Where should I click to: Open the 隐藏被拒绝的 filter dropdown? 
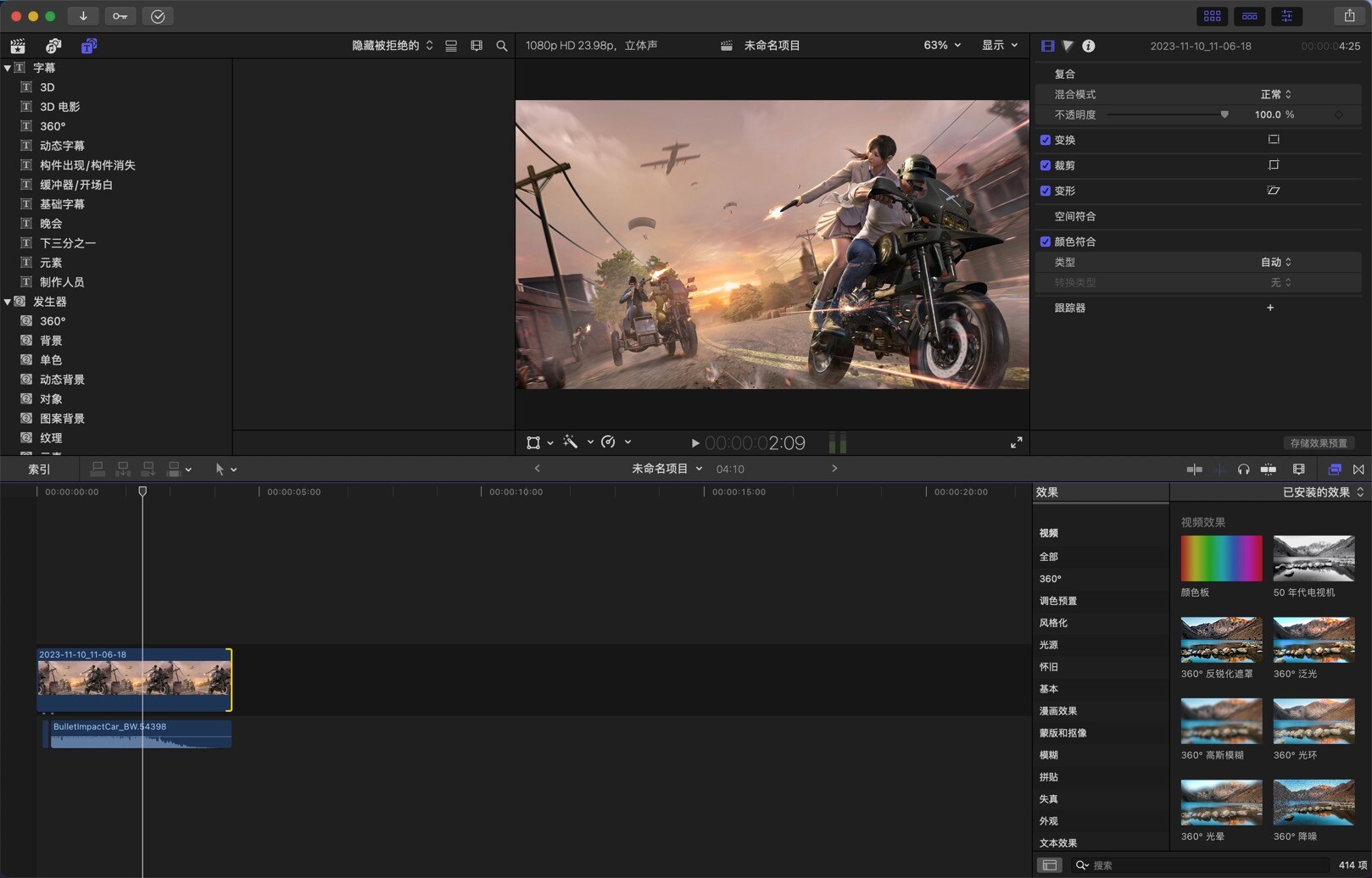tap(393, 46)
